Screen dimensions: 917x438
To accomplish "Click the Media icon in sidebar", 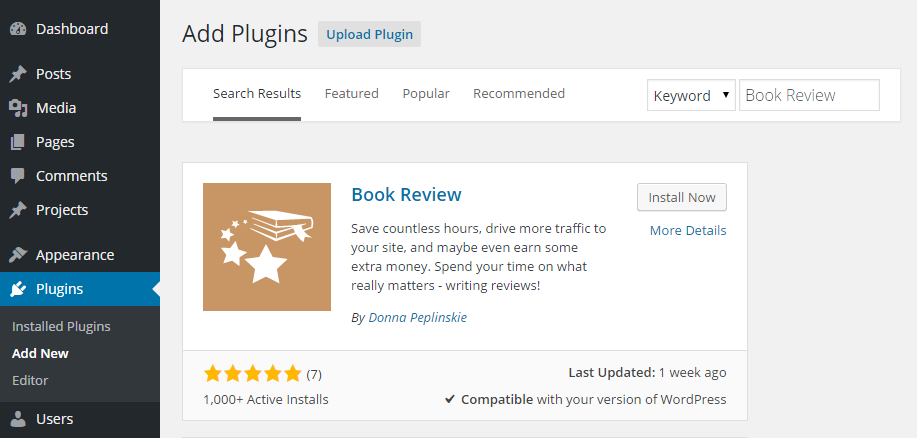I will 18,108.
